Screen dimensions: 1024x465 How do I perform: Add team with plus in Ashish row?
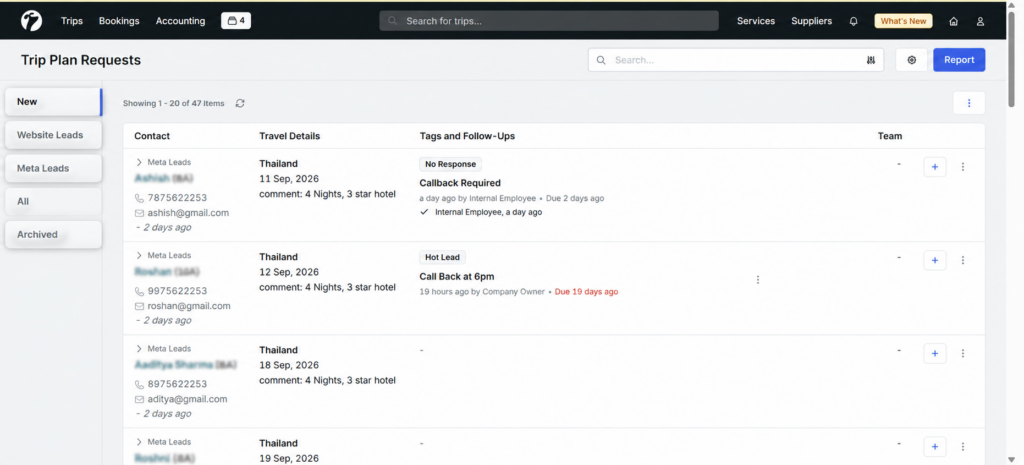935,167
